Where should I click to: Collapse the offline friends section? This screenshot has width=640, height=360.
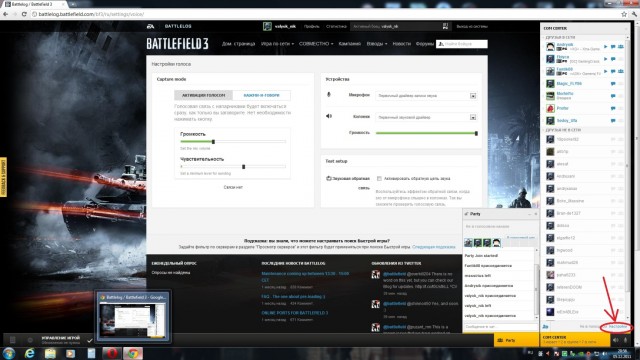[x=562, y=130]
